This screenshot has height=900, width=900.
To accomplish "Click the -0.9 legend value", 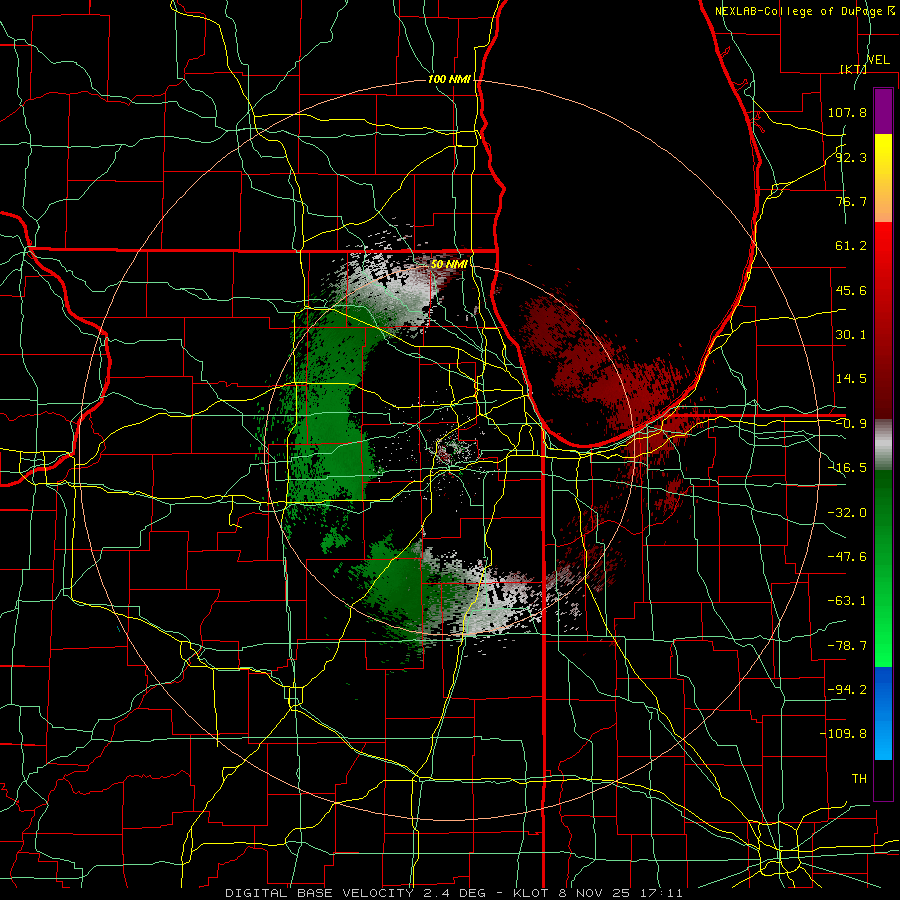I will click(x=851, y=424).
